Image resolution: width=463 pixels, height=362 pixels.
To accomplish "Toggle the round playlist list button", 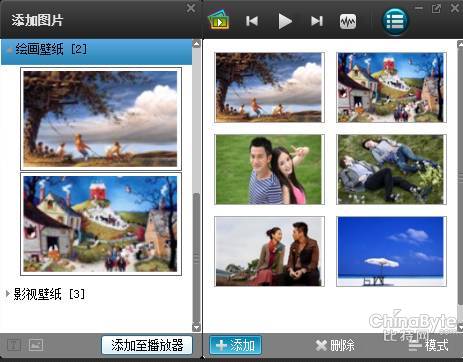I will (x=395, y=21).
